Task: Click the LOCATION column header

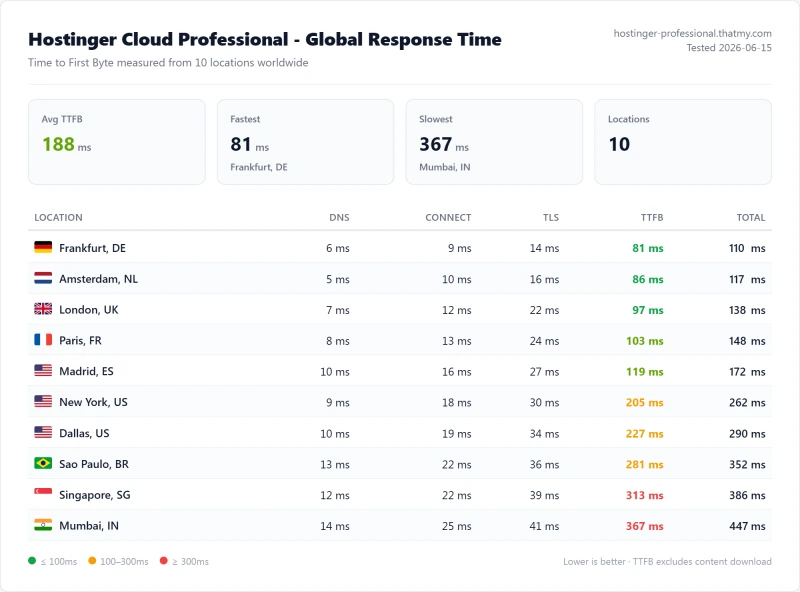Action: point(58,217)
